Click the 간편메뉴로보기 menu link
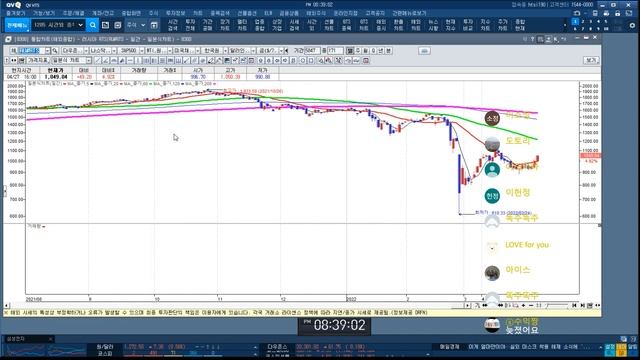This screenshot has height=360, width=640. tap(409, 13)
